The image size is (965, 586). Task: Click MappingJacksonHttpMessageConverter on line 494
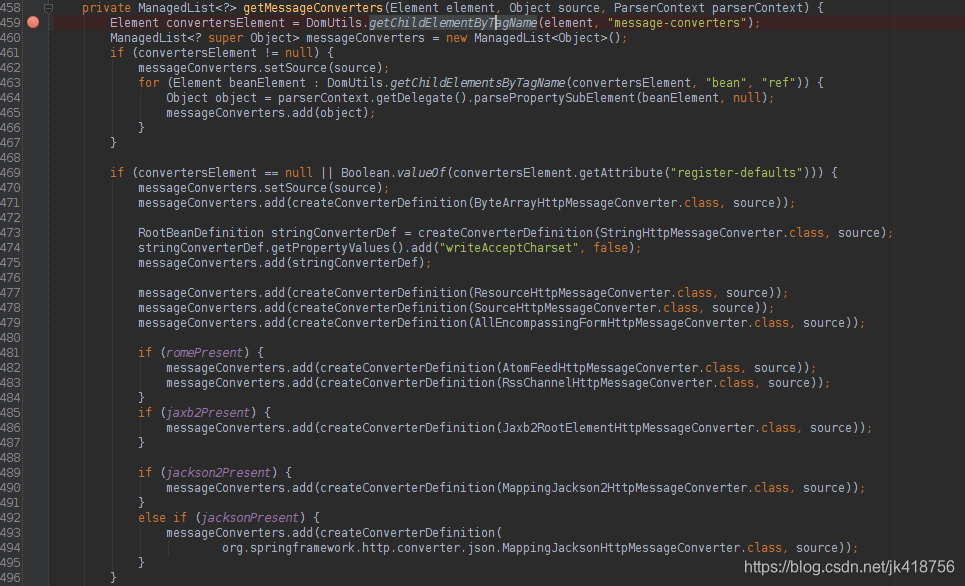[x=621, y=548]
